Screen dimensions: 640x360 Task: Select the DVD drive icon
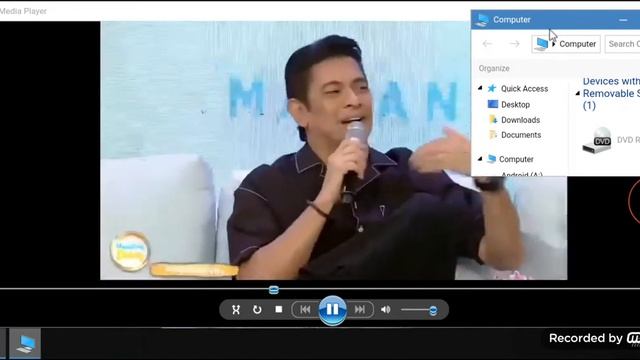(x=597, y=140)
